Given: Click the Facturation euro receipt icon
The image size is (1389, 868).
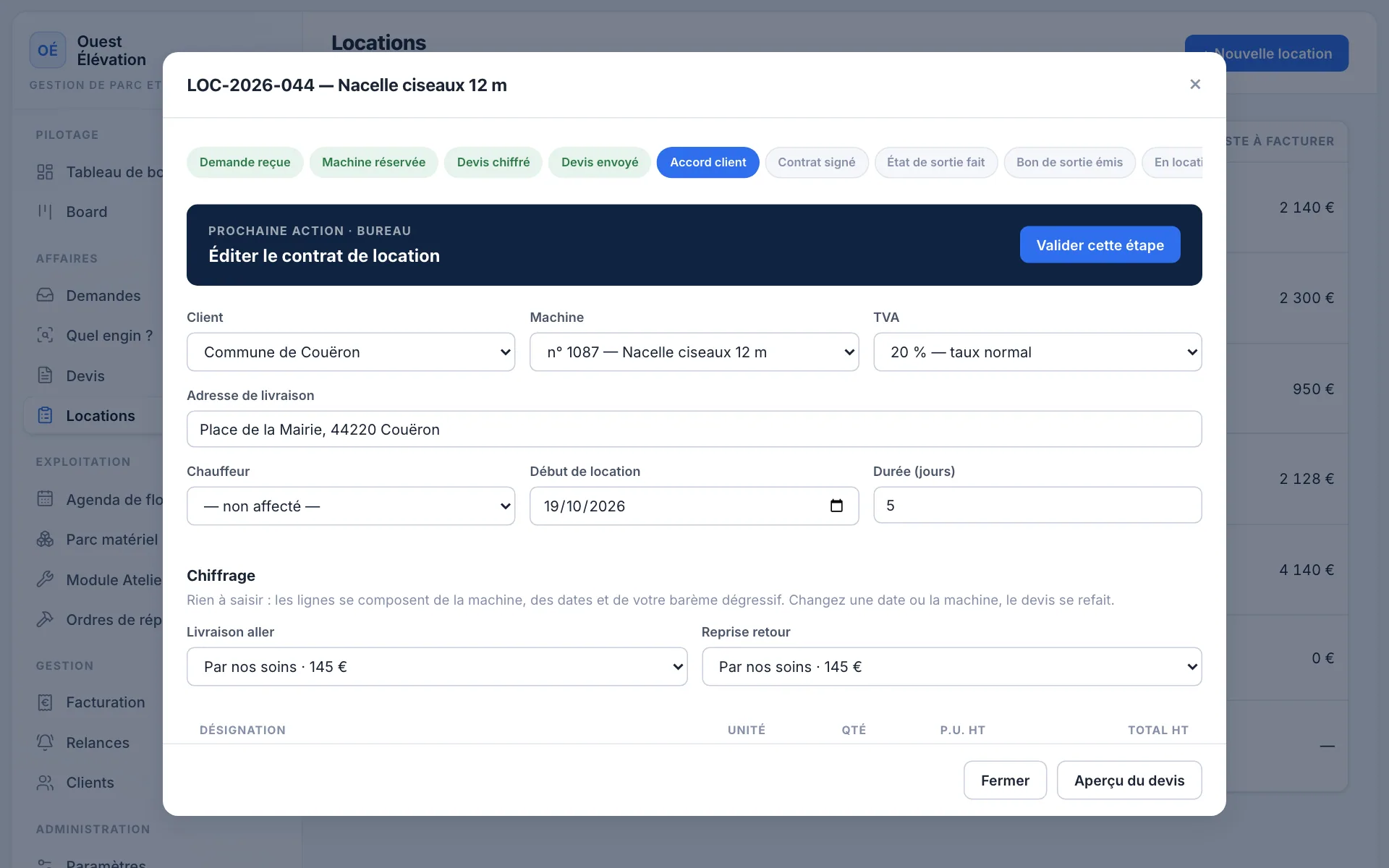Looking at the screenshot, I should pyautogui.click(x=45, y=702).
